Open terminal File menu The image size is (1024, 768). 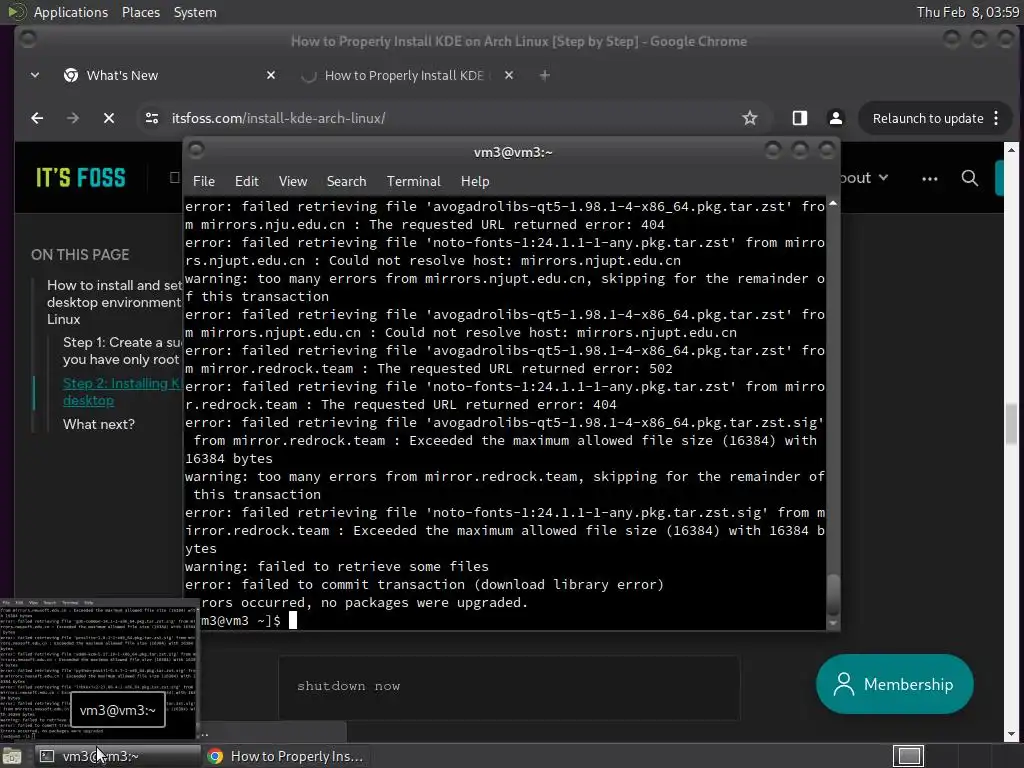click(204, 182)
